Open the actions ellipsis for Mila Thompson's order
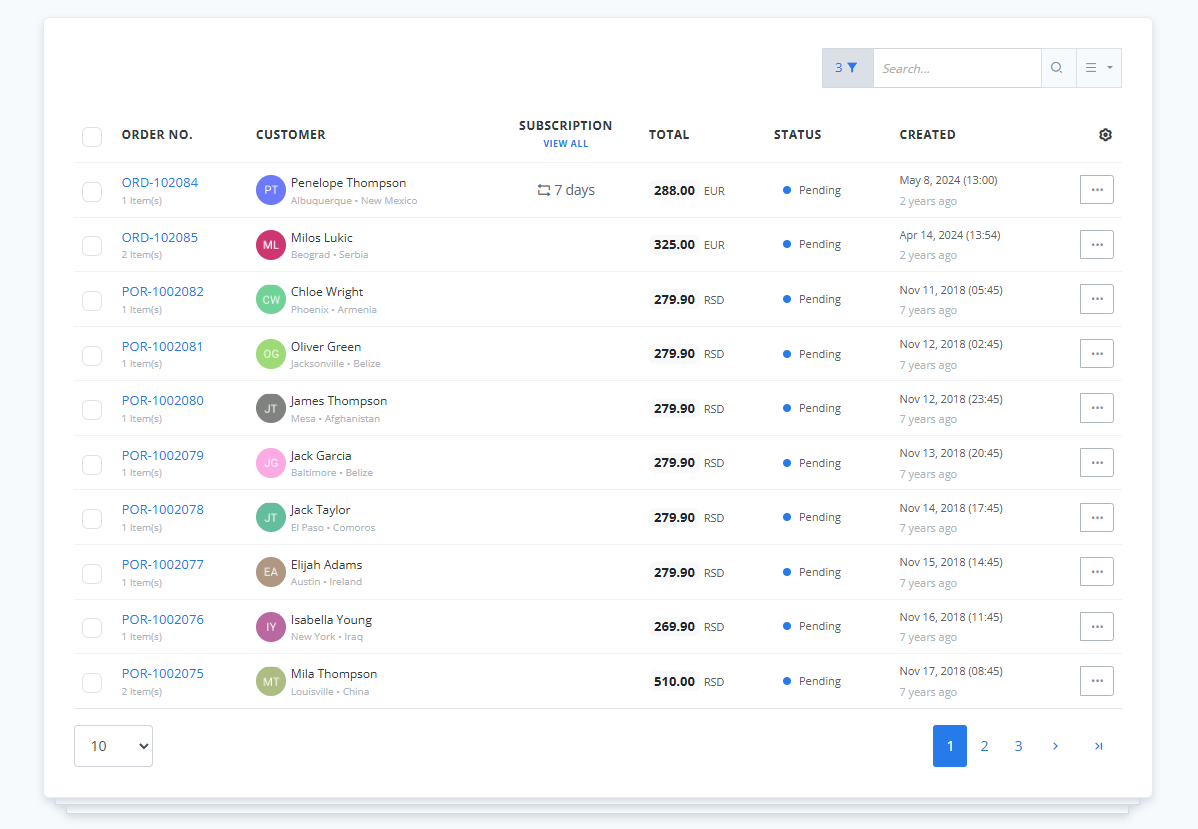Screen dimensions: 1198x829 click(1096, 681)
